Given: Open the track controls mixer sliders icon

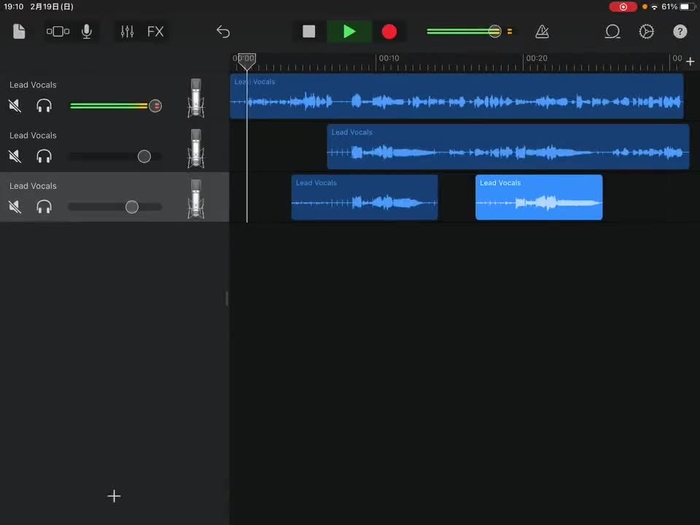Looking at the screenshot, I should 127,31.
